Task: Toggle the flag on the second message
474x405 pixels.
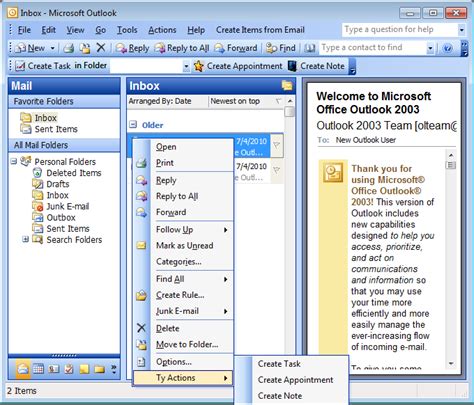Action: coord(277,171)
